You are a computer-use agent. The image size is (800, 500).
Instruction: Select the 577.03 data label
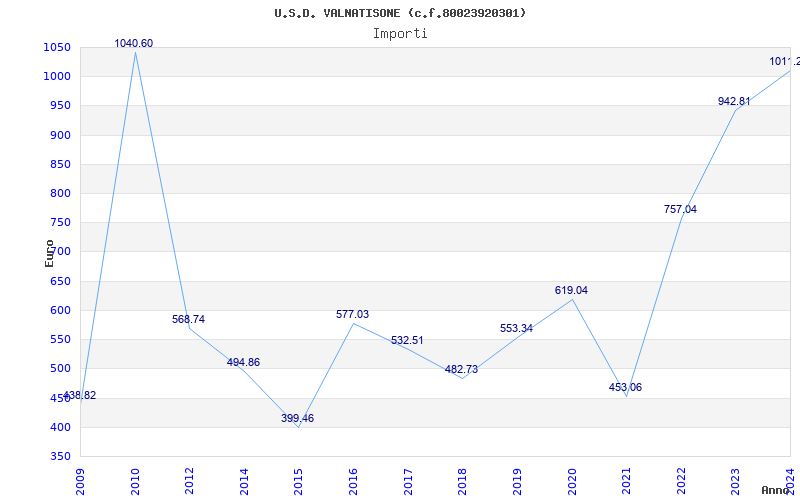(353, 314)
